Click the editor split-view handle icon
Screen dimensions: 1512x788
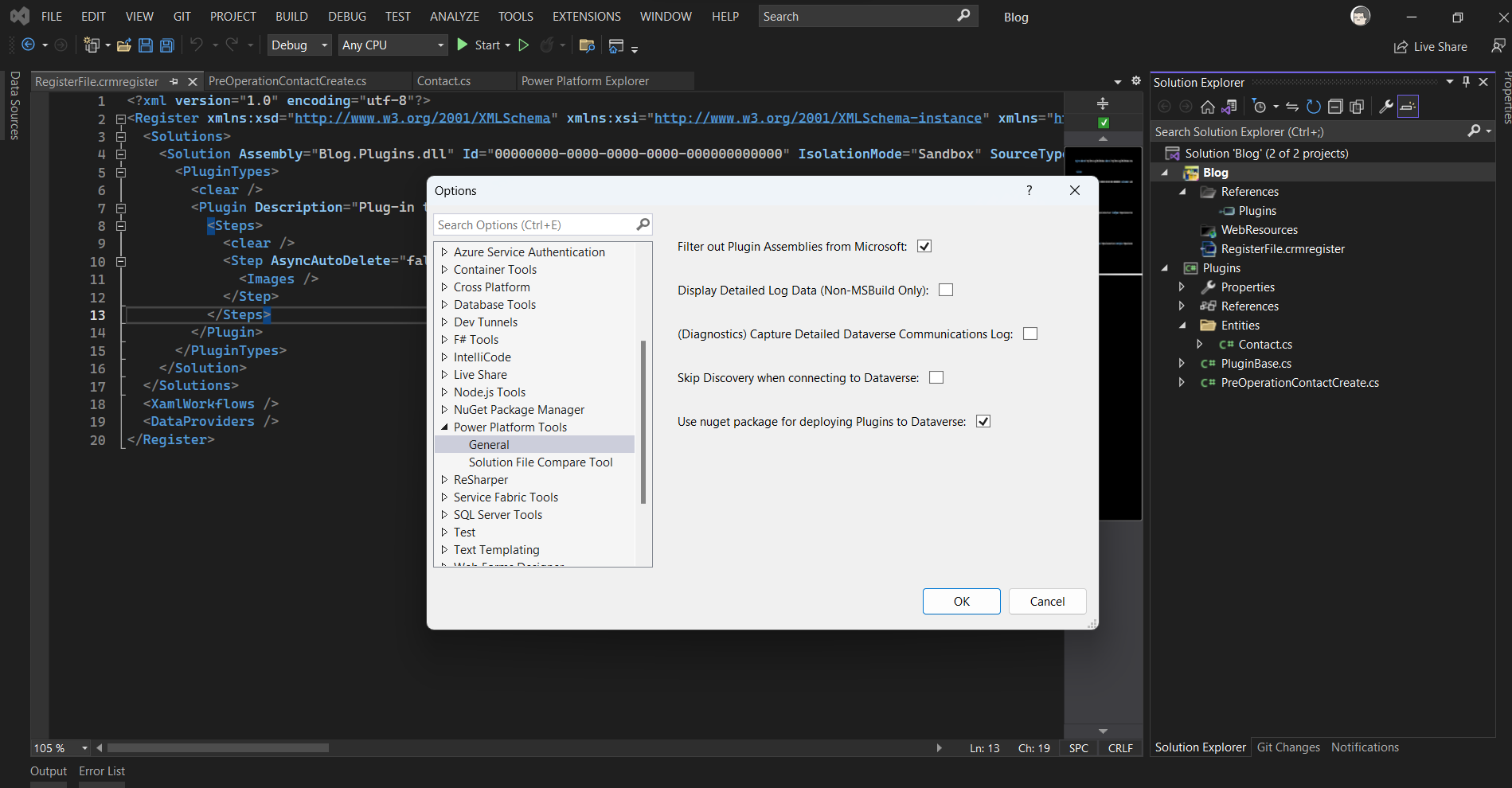click(x=1103, y=103)
